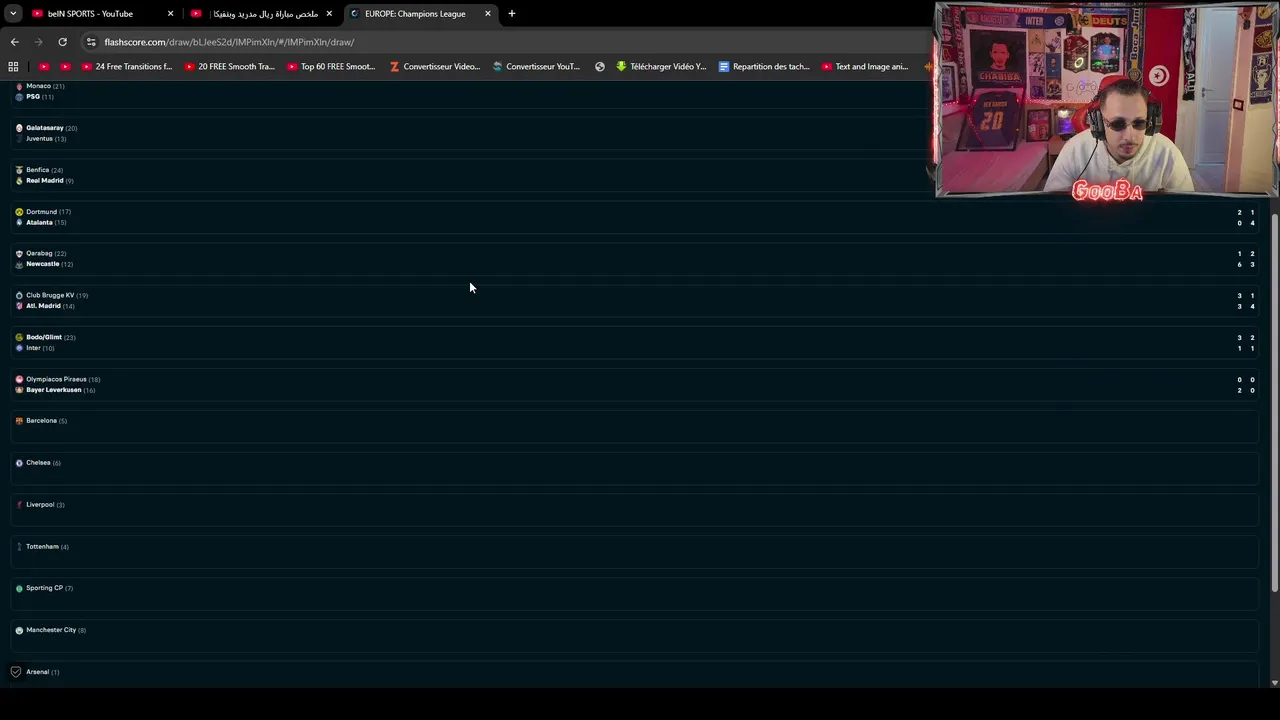Screen dimensions: 1280x720
Task: Click the scrollbar down arrow
Action: point(1274,683)
